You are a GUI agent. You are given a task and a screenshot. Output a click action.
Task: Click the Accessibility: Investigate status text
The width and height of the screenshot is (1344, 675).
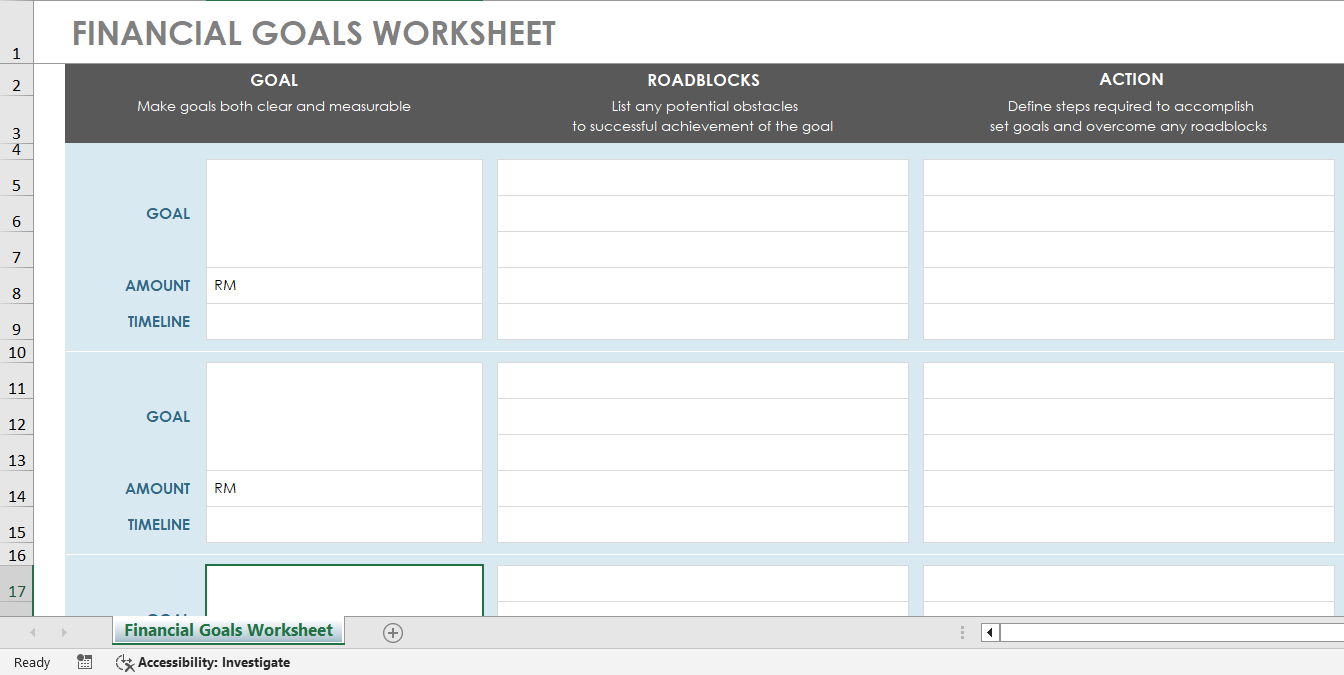(x=214, y=662)
